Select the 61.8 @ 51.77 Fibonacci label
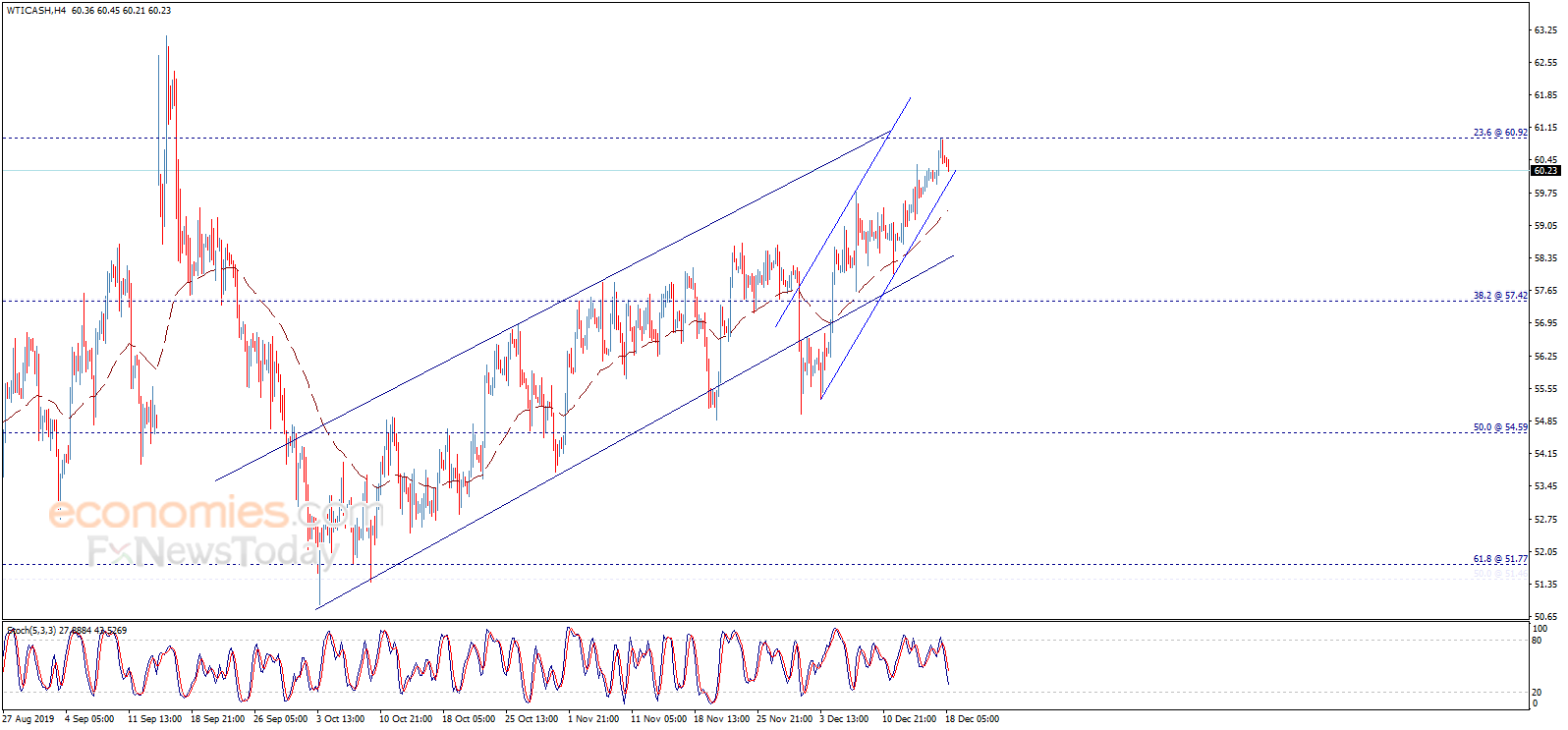This screenshot has height=730, width=1568. coord(1500,559)
